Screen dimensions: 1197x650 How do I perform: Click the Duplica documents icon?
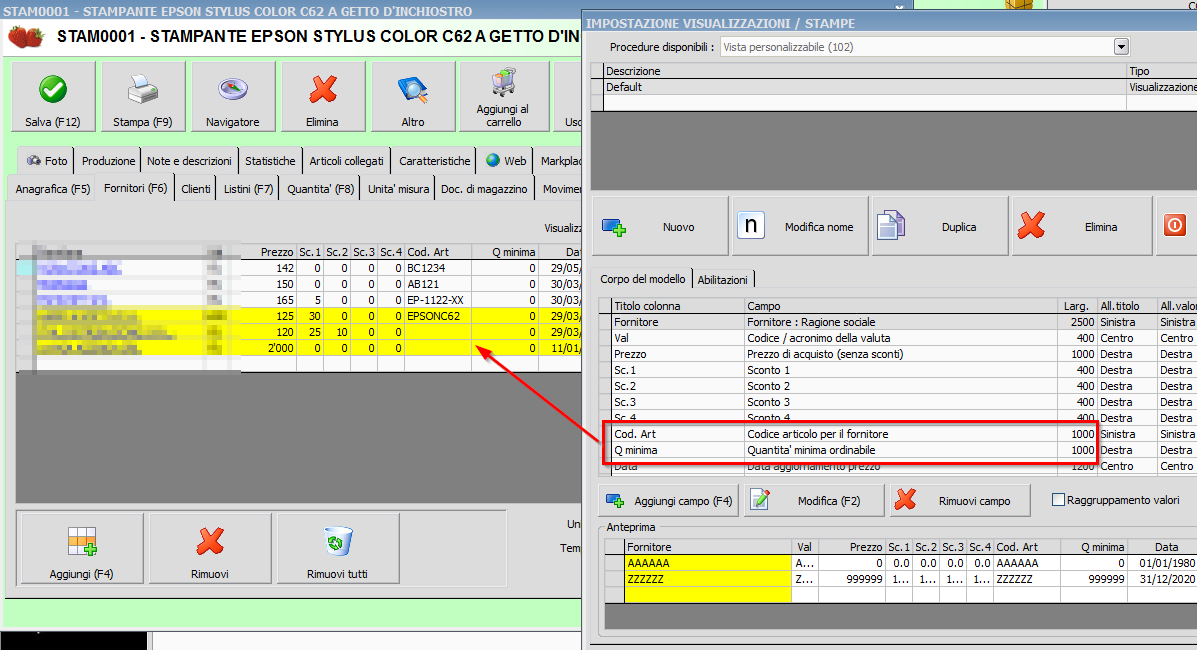click(x=891, y=226)
